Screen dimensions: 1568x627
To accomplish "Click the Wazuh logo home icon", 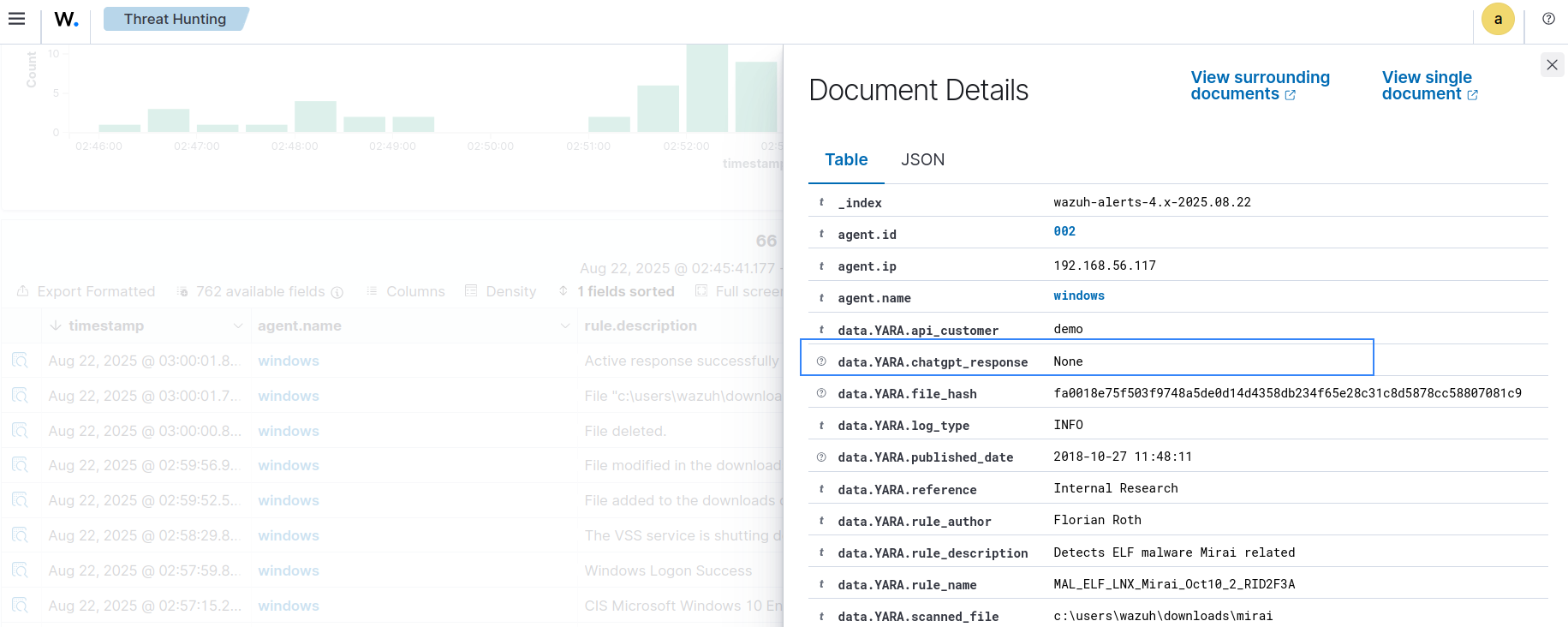I will pos(66,19).
